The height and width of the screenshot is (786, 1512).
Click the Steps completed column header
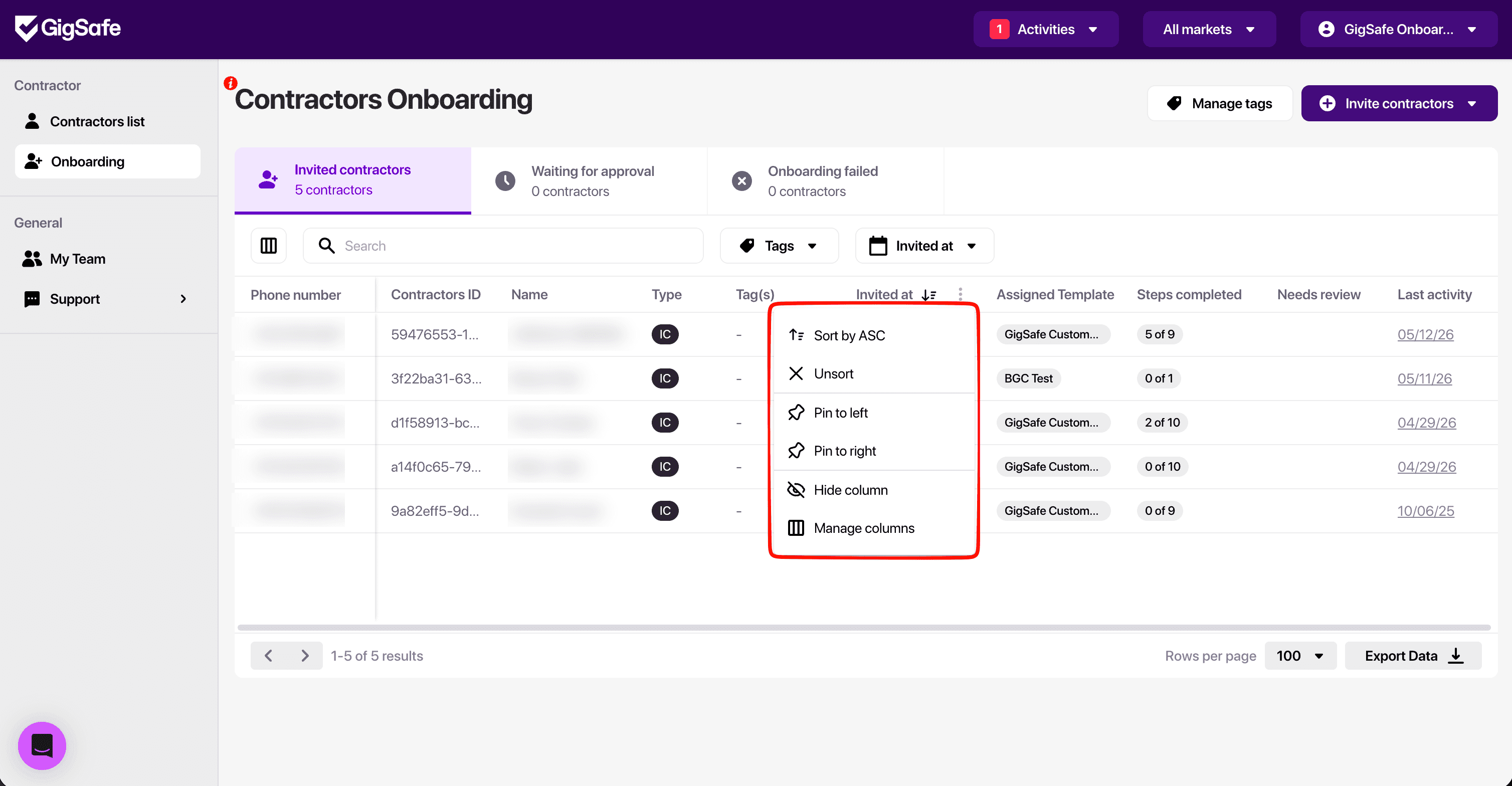coord(1189,295)
